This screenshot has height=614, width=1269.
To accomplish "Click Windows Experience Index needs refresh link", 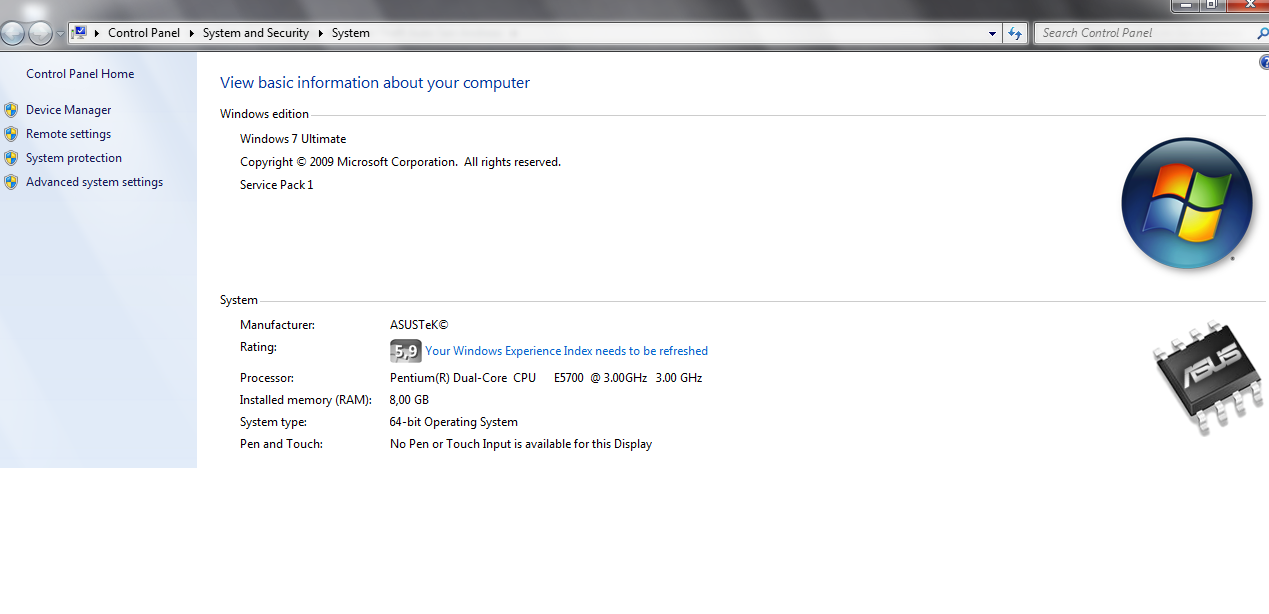I will [567, 351].
